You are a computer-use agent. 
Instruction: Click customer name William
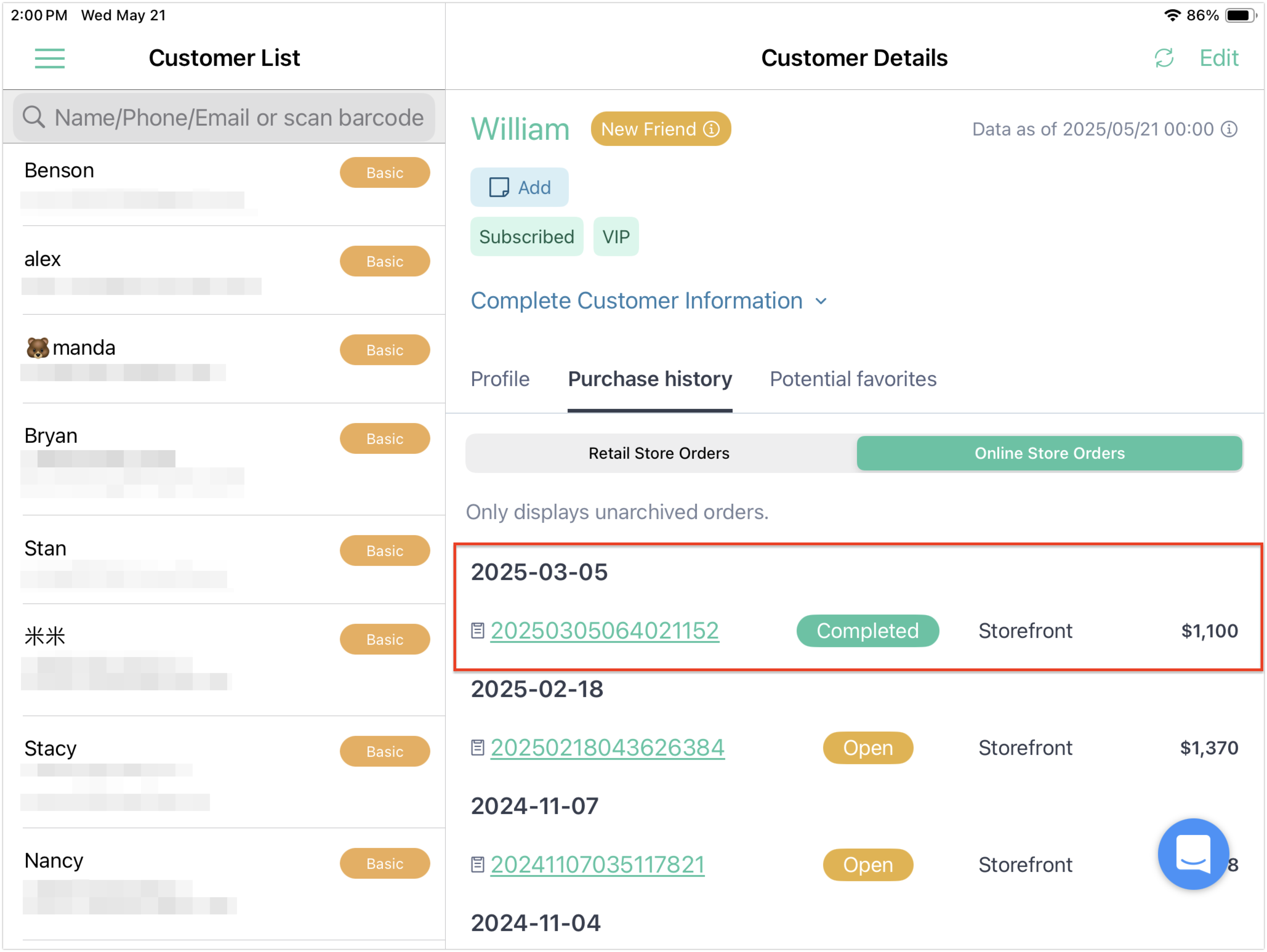[x=520, y=129]
